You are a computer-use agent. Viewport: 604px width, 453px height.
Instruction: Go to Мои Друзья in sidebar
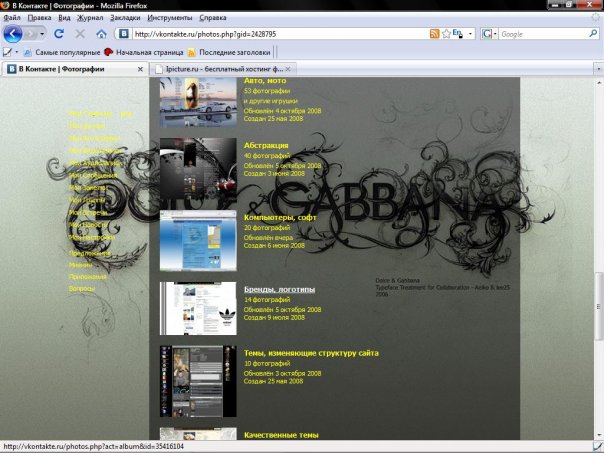[x=87, y=126]
